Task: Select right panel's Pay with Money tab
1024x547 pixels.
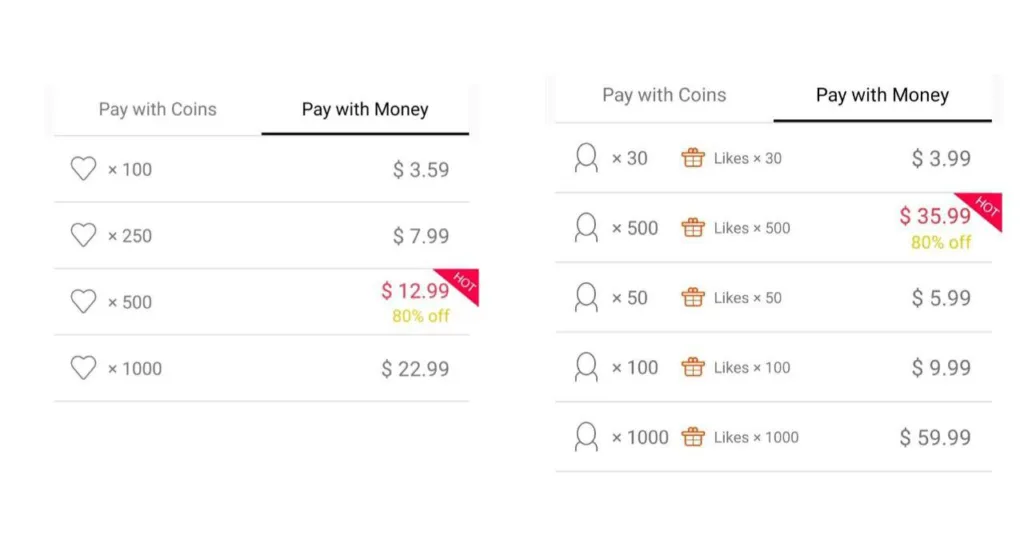Action: (x=882, y=95)
